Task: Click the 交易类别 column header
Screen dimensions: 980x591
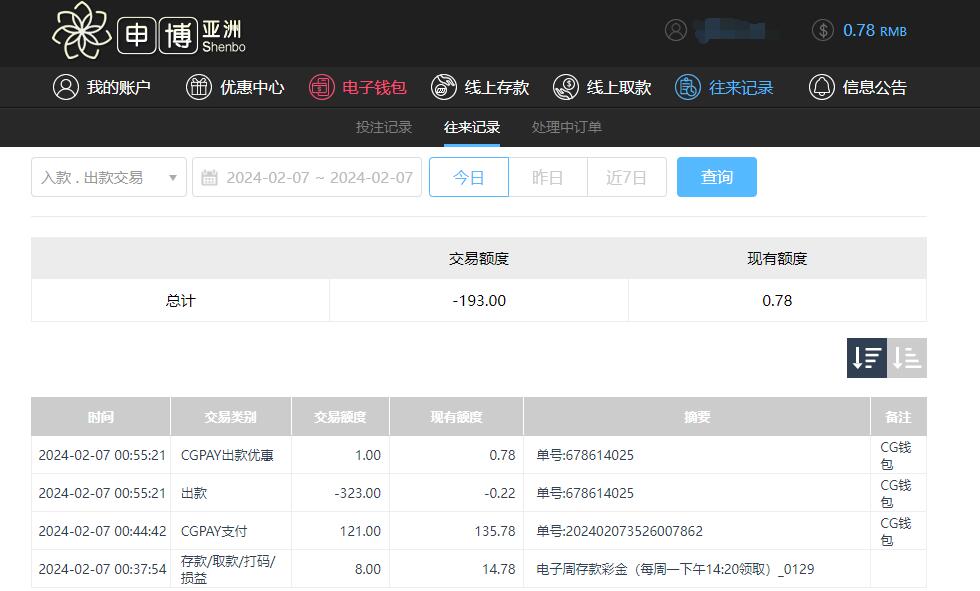Action: [x=231, y=417]
